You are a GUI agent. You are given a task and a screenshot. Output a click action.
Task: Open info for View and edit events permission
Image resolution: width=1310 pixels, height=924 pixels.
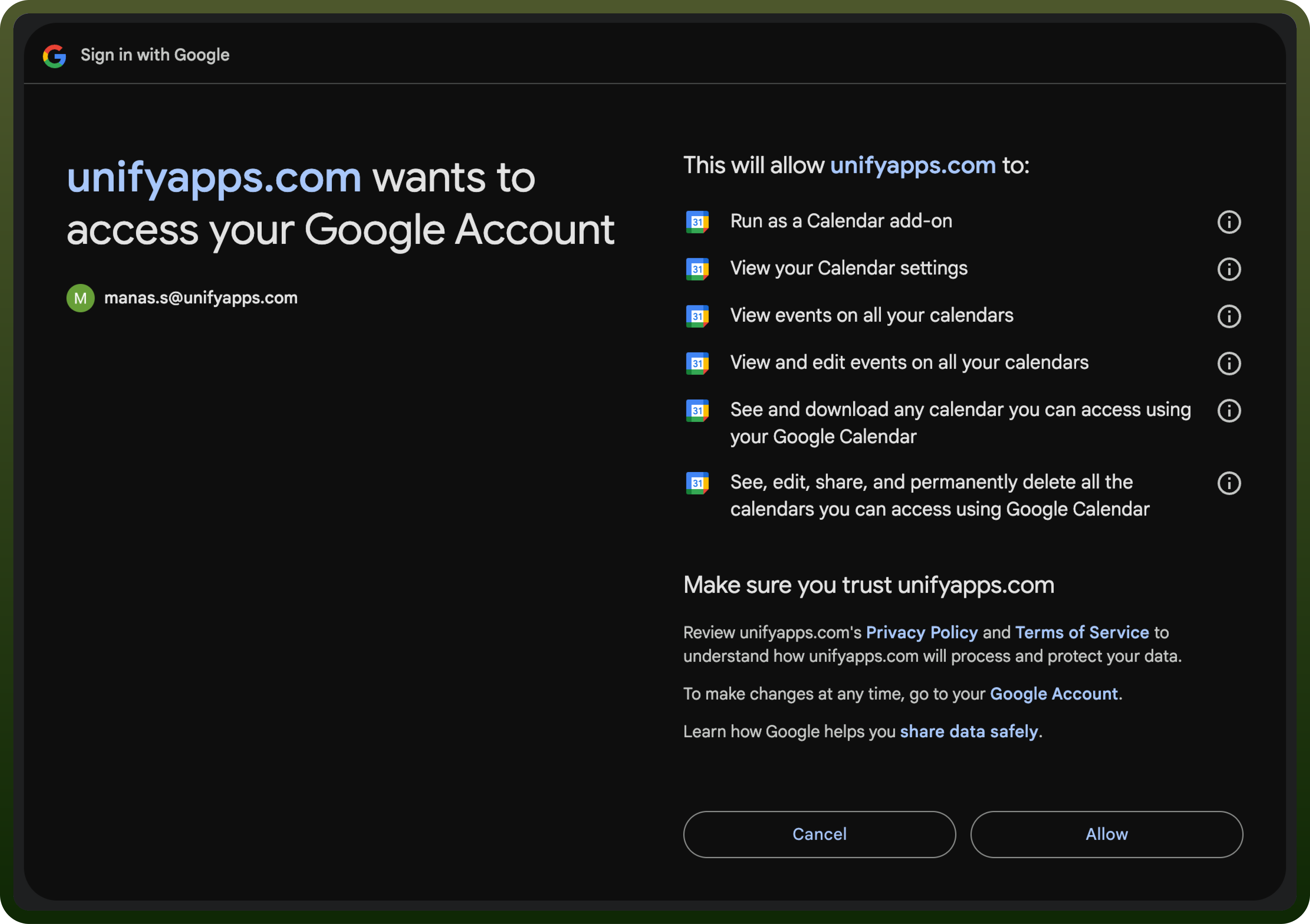(1229, 363)
